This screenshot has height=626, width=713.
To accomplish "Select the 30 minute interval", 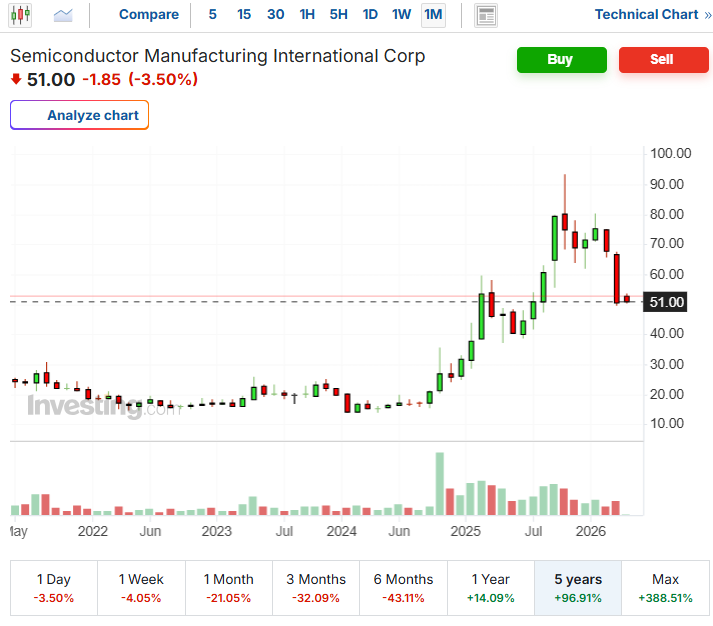I will click(x=276, y=15).
